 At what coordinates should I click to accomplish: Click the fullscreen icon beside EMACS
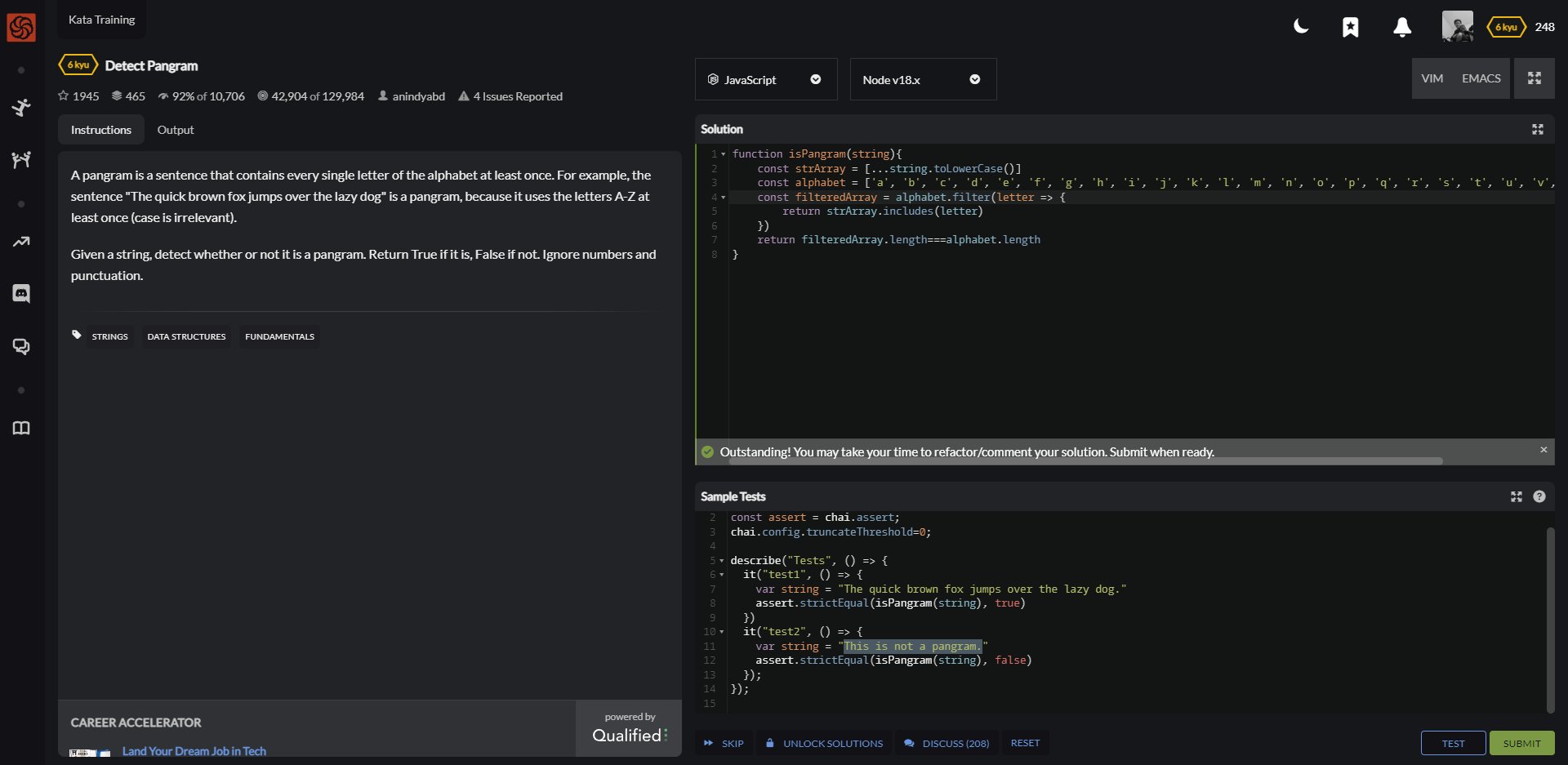(1535, 78)
